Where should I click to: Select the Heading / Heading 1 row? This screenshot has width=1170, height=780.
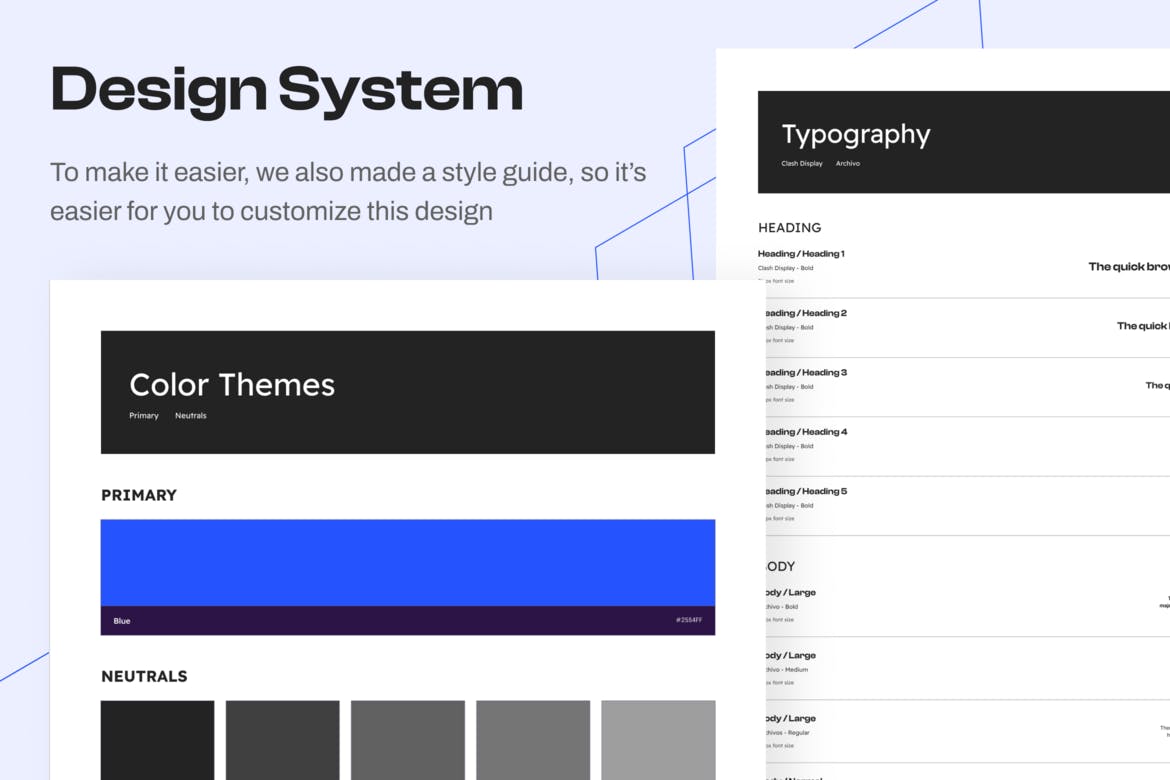801,254
